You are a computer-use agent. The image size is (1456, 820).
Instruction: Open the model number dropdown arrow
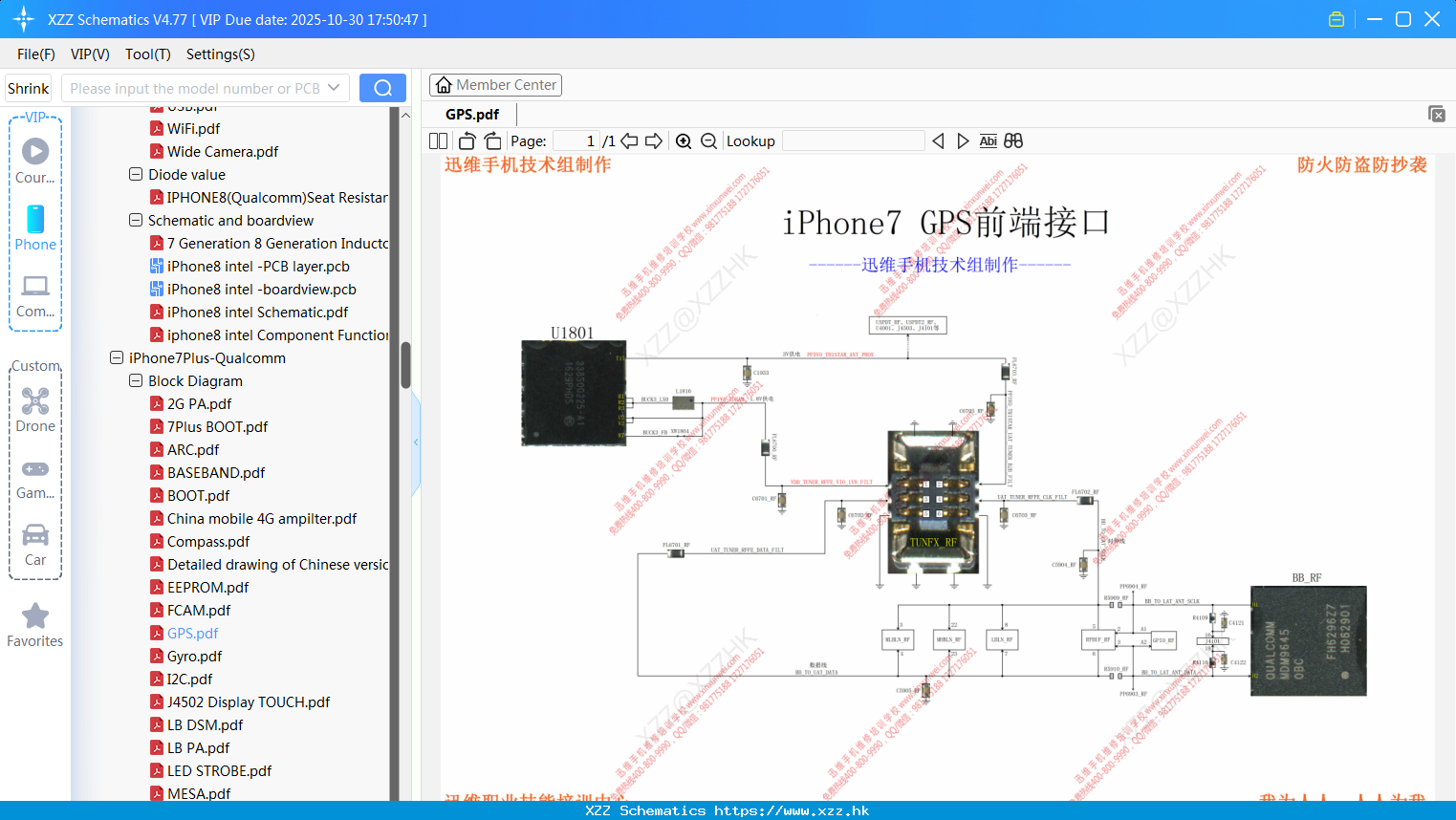pyautogui.click(x=334, y=88)
